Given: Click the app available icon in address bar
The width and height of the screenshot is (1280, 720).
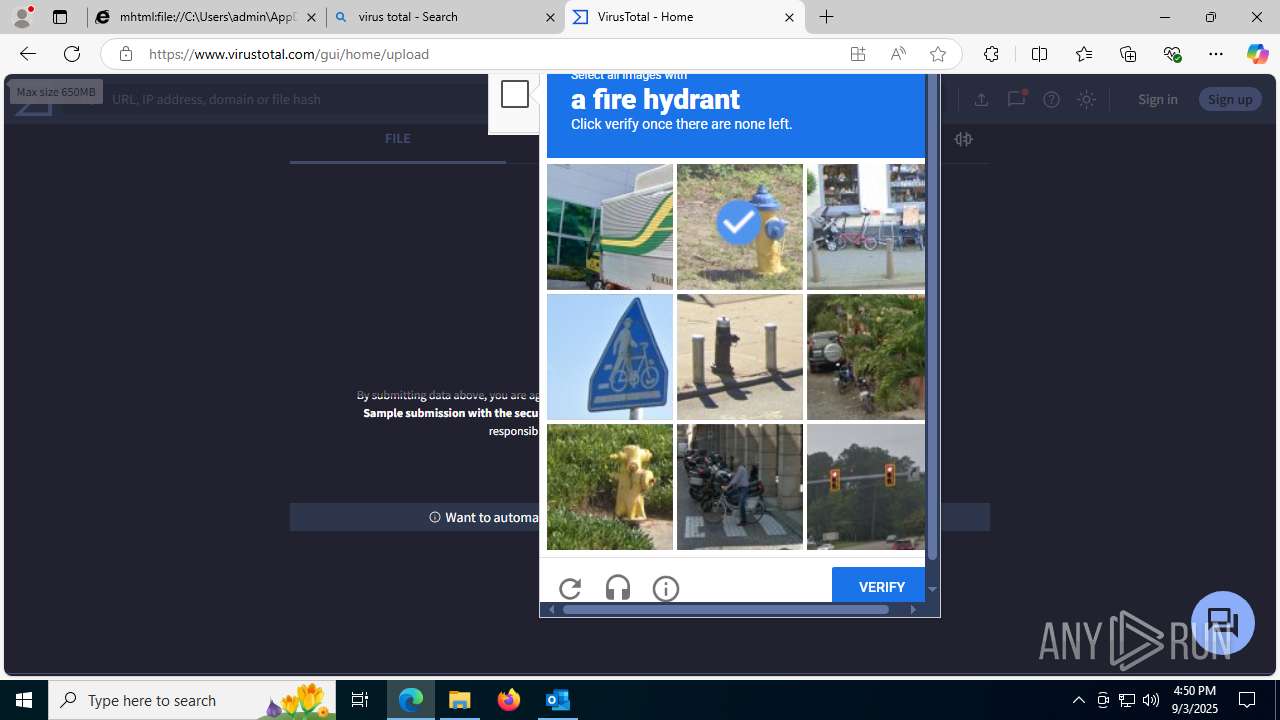Looking at the screenshot, I should [x=858, y=54].
